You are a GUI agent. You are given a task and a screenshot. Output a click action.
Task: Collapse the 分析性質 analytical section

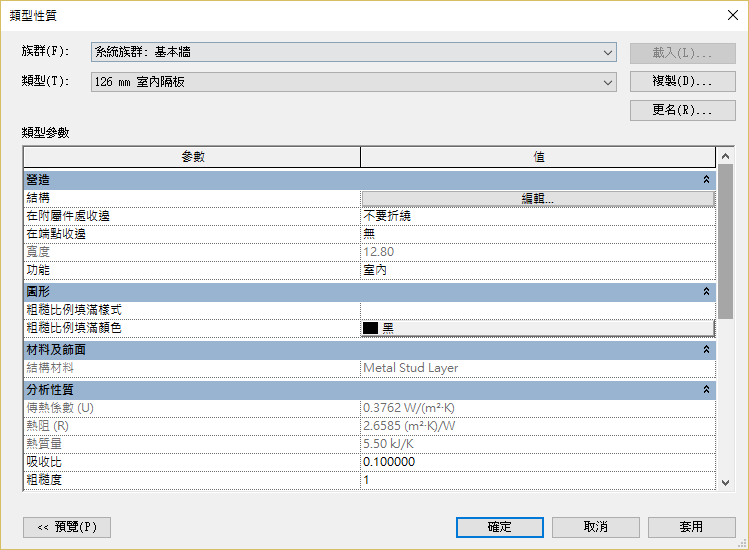pyautogui.click(x=706, y=390)
